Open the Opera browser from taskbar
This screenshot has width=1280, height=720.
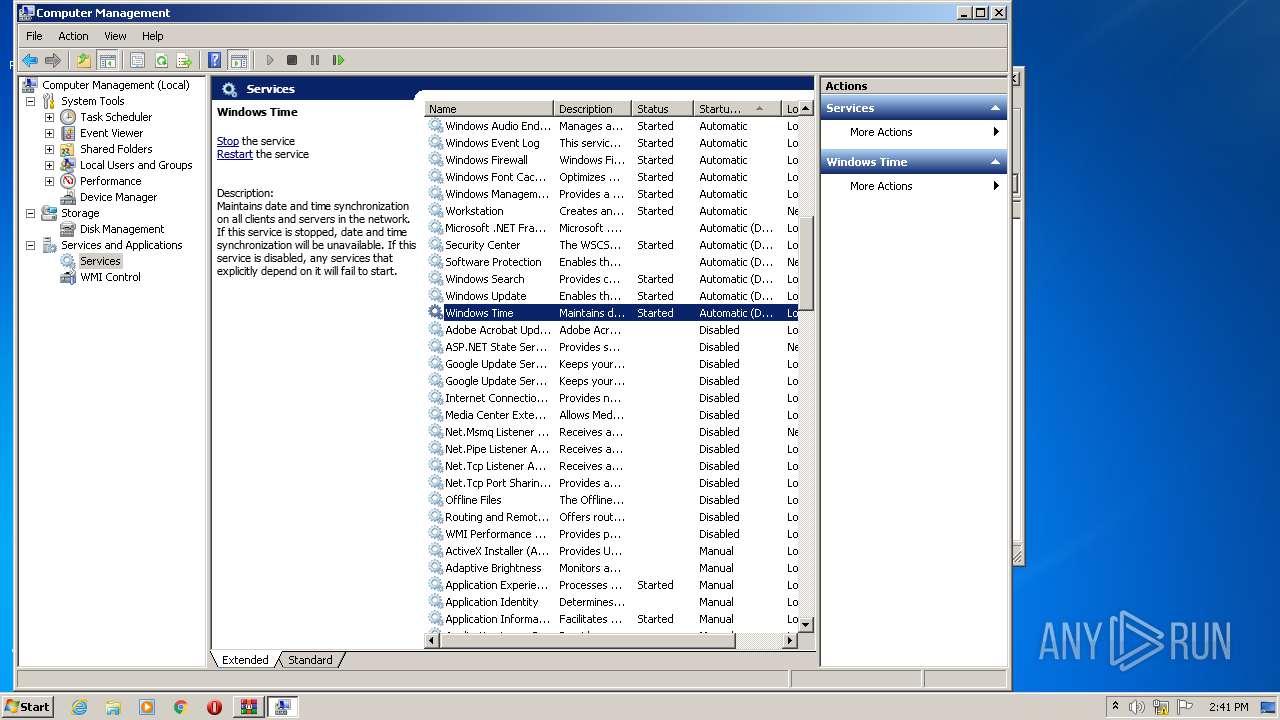click(x=214, y=707)
